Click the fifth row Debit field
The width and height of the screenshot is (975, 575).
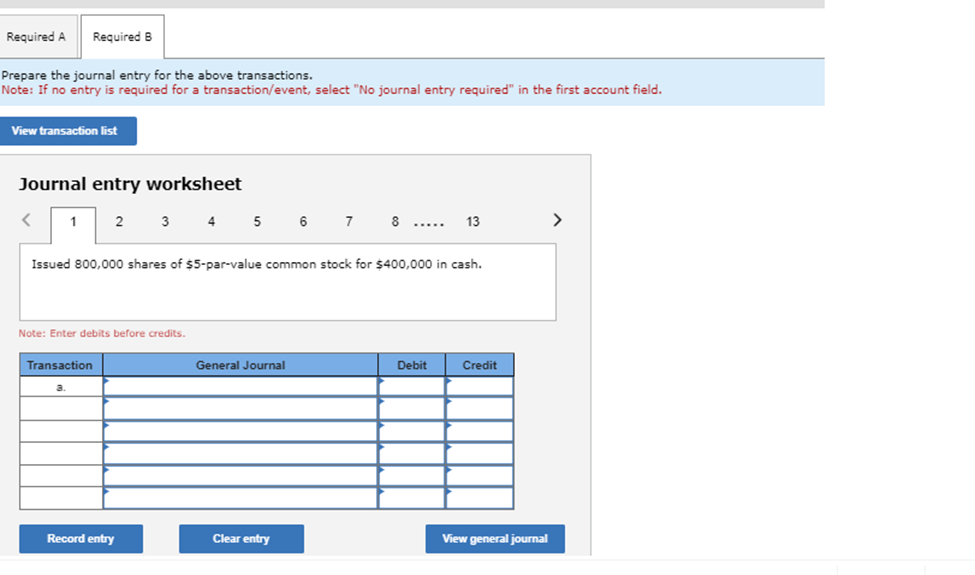[x=412, y=476]
